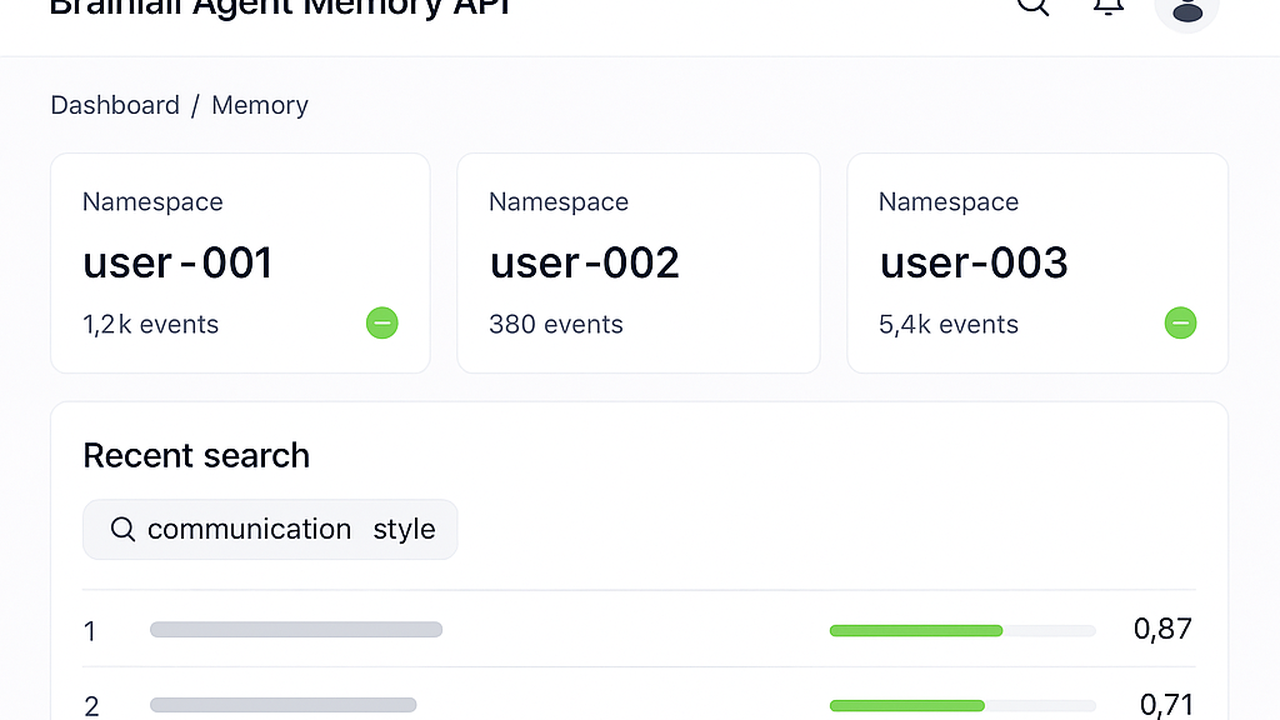Screen dimensions: 1280x720
Task: Click the 380 events count
Action: point(556,324)
